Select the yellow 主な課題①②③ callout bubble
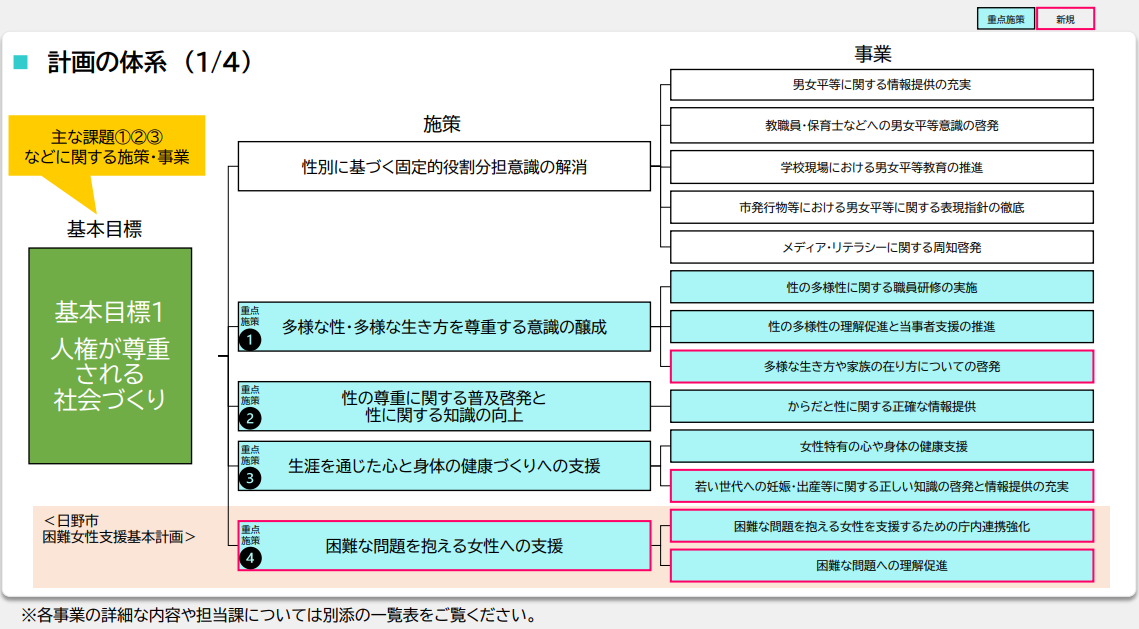The image size is (1139, 629). (x=106, y=146)
